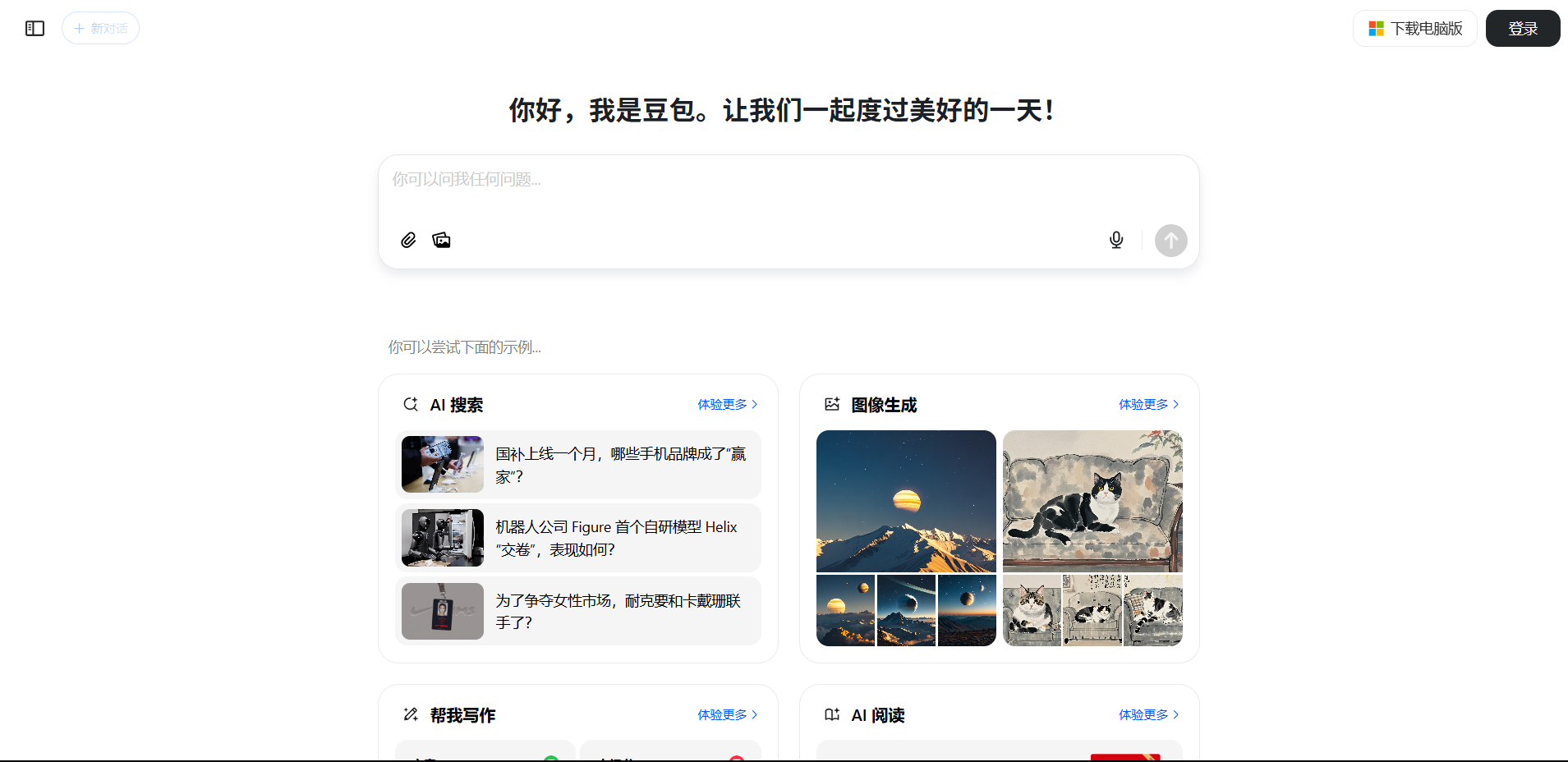Start a 新对话 conversation

[x=100, y=28]
